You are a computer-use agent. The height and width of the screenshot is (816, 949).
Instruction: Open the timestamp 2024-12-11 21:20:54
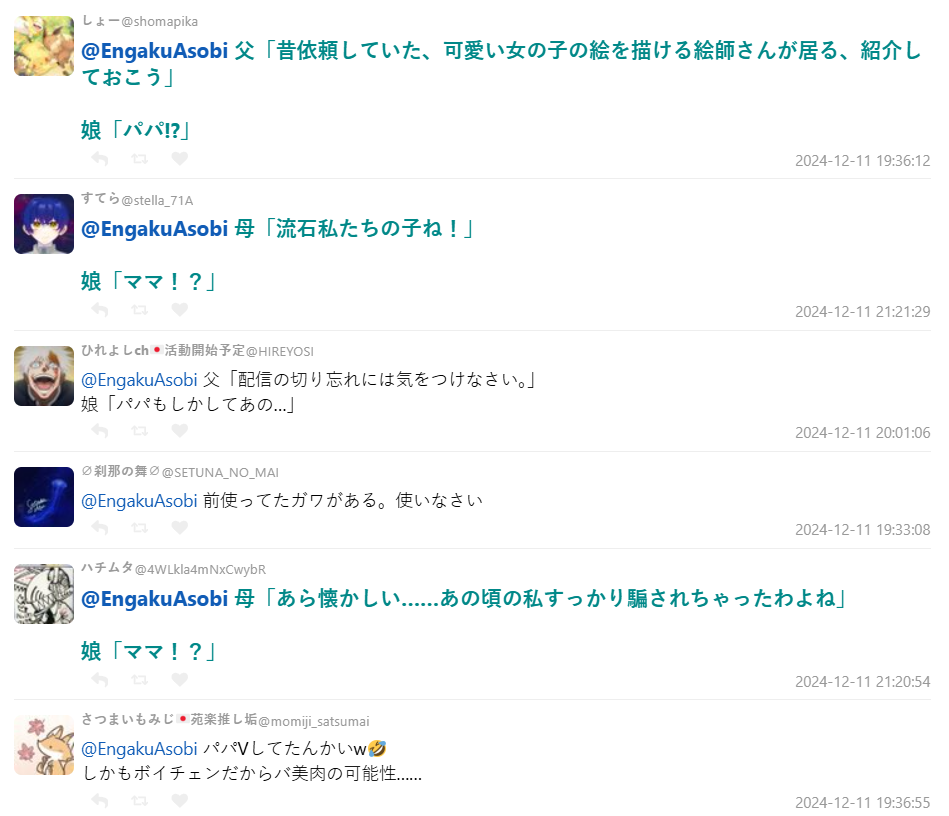click(862, 682)
